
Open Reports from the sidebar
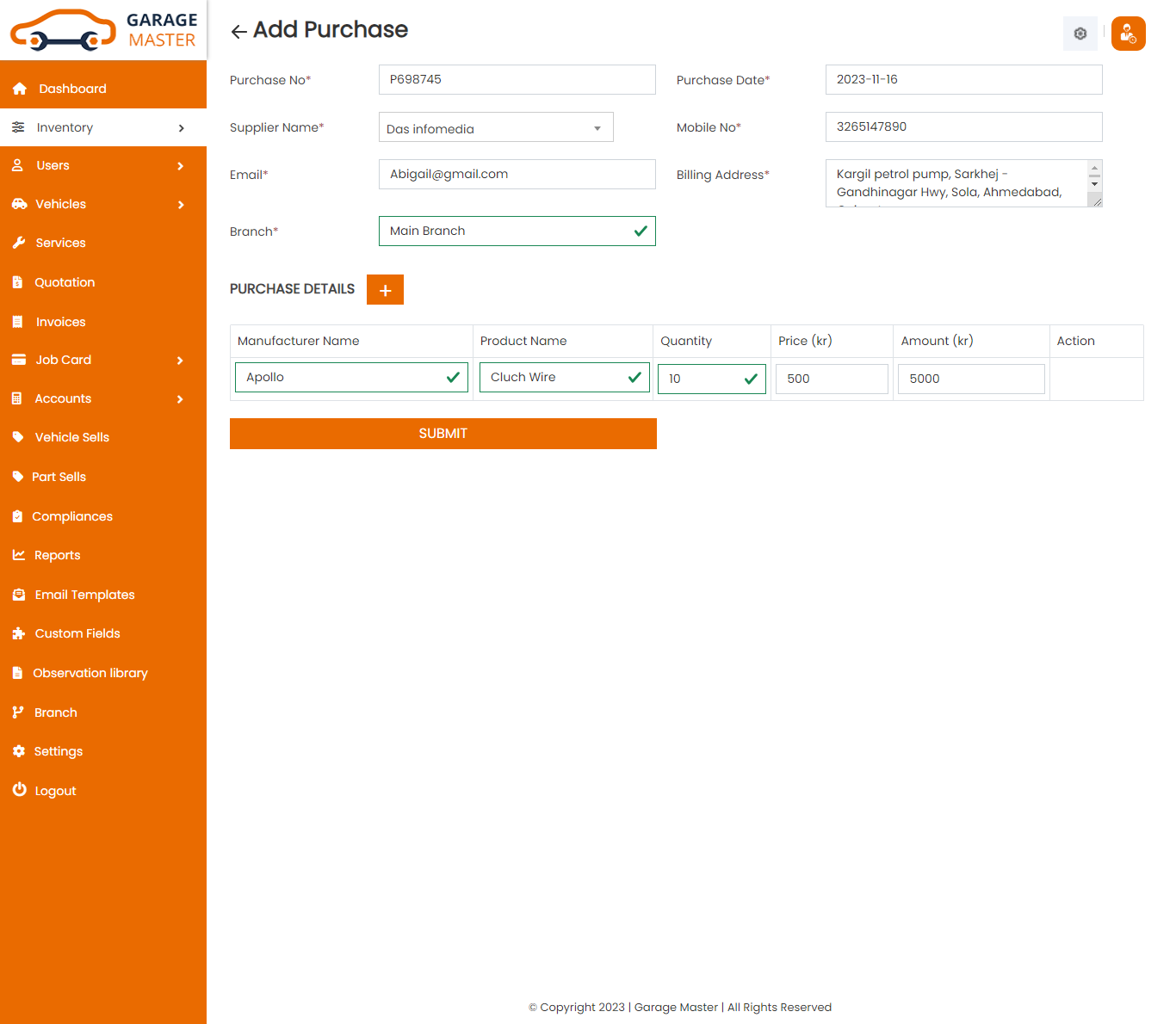57,555
